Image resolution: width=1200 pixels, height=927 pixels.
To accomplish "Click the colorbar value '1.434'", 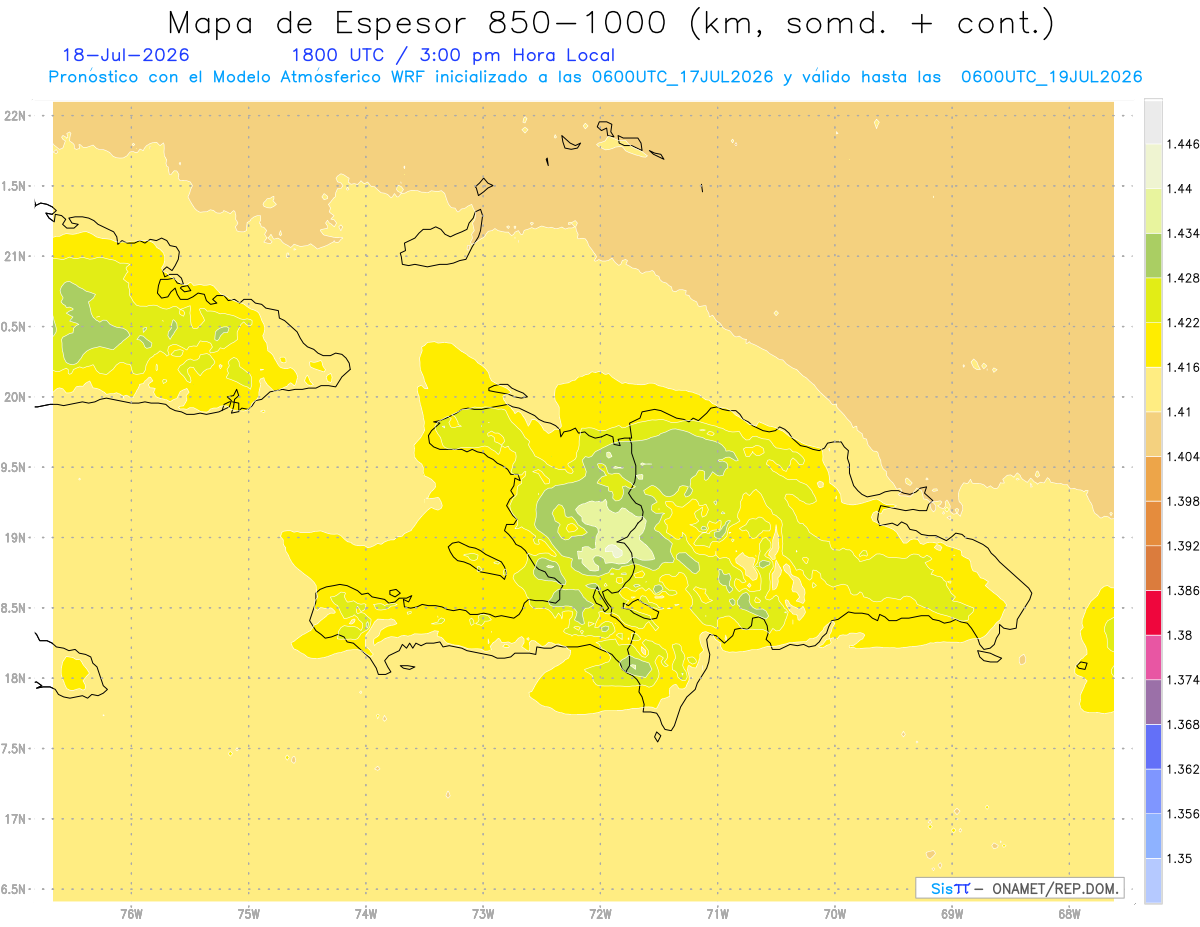I will 1184,233.
